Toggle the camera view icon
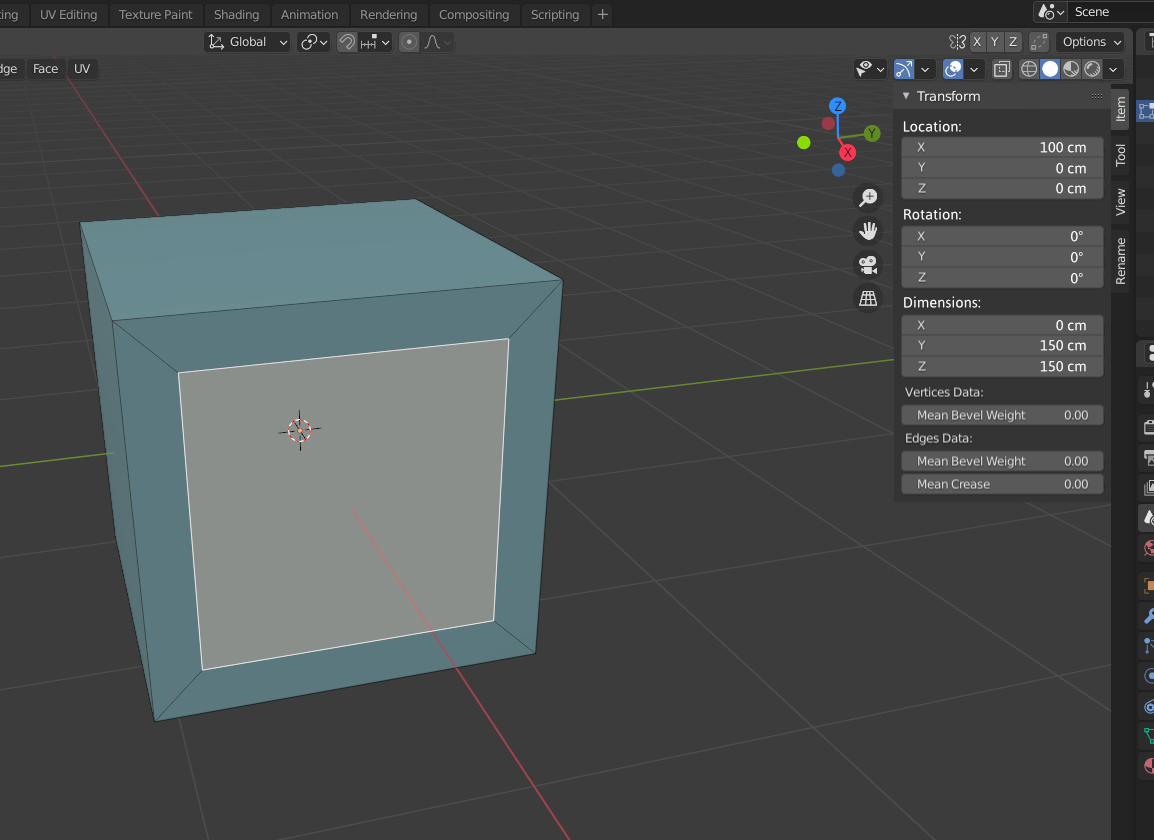1154x840 pixels. point(868,264)
